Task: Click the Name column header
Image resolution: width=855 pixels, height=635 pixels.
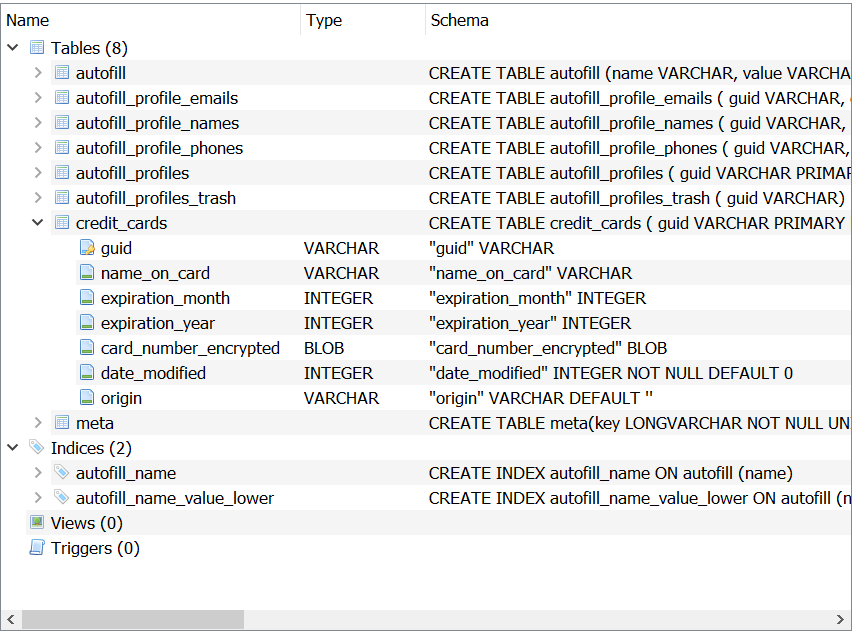Action: pos(28,20)
